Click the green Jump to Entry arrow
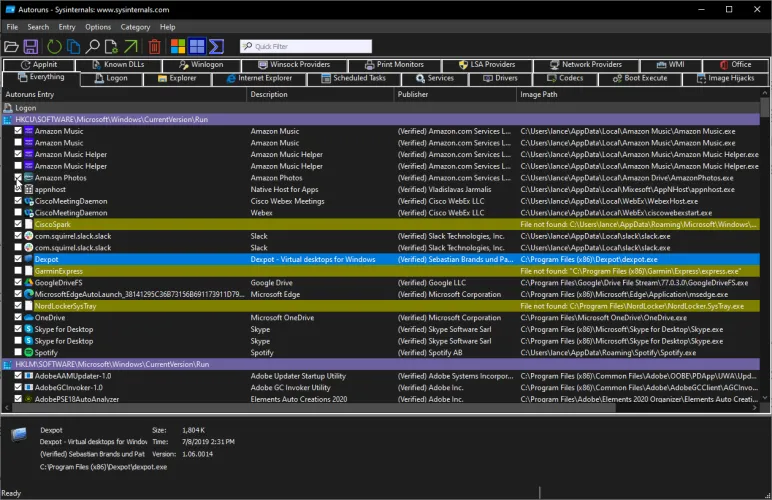 131,46
